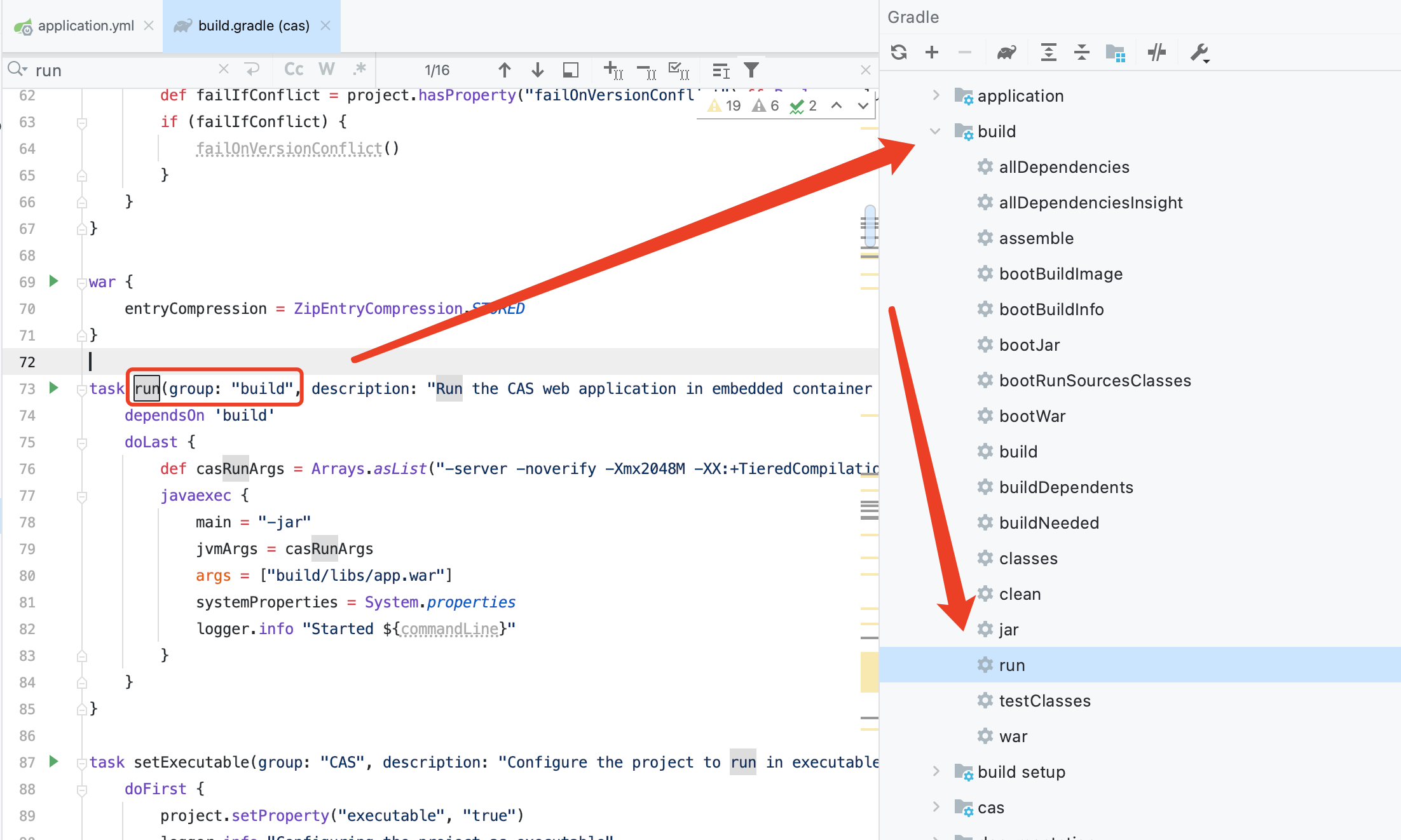Close the application.yml tab

[x=149, y=25]
